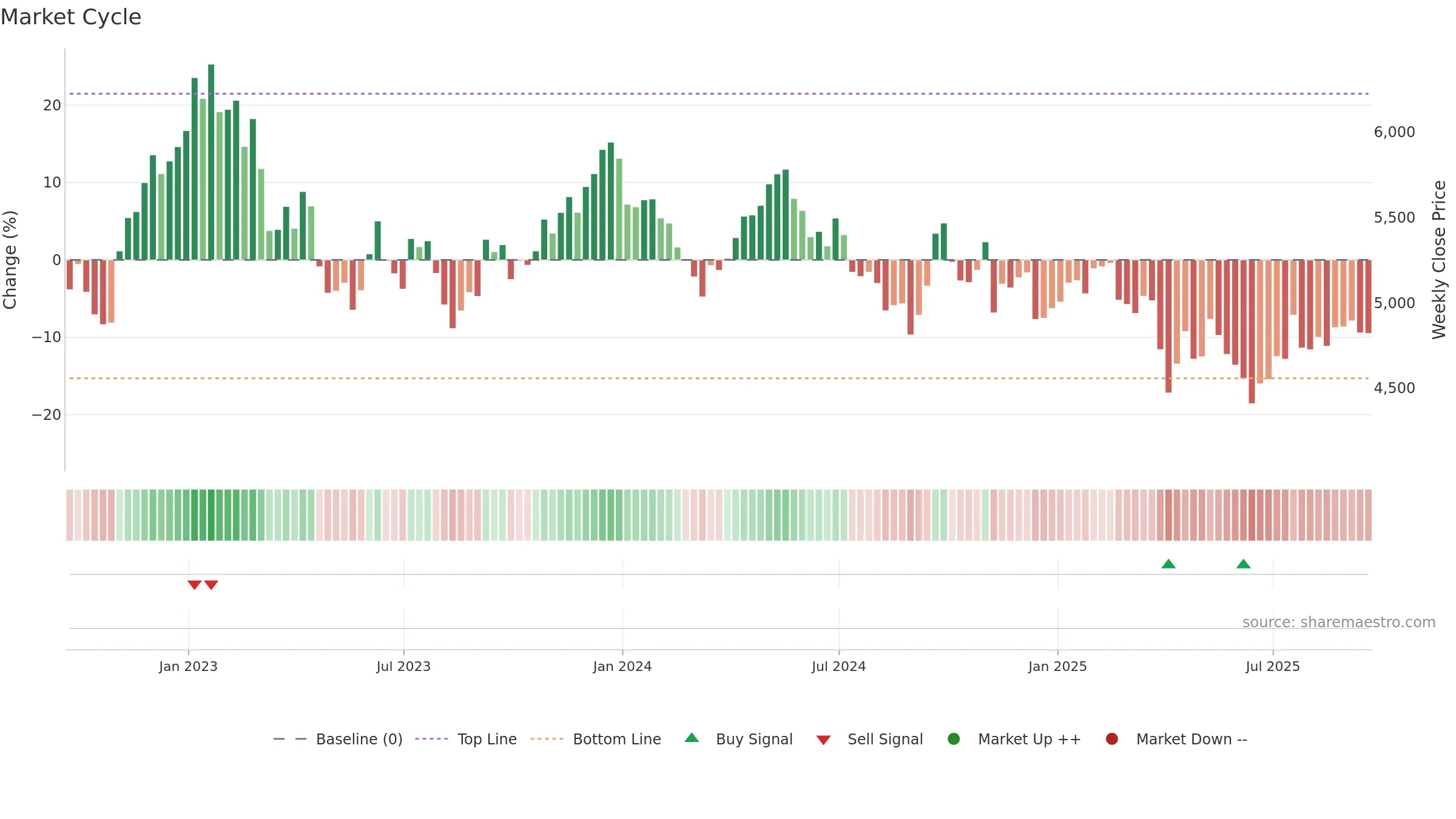Click the 6,000 price tick label
Image resolution: width=1456 pixels, height=819 pixels.
1394,132
